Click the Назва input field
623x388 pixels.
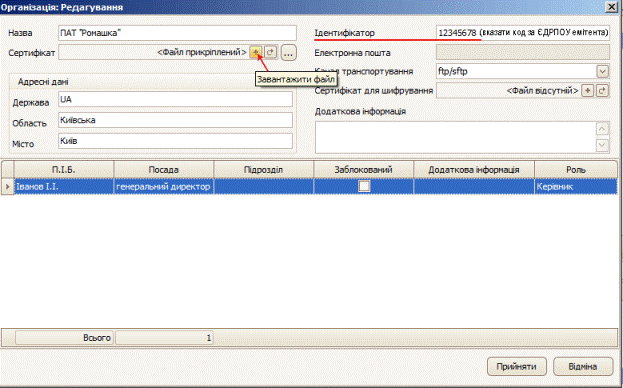(x=177, y=33)
